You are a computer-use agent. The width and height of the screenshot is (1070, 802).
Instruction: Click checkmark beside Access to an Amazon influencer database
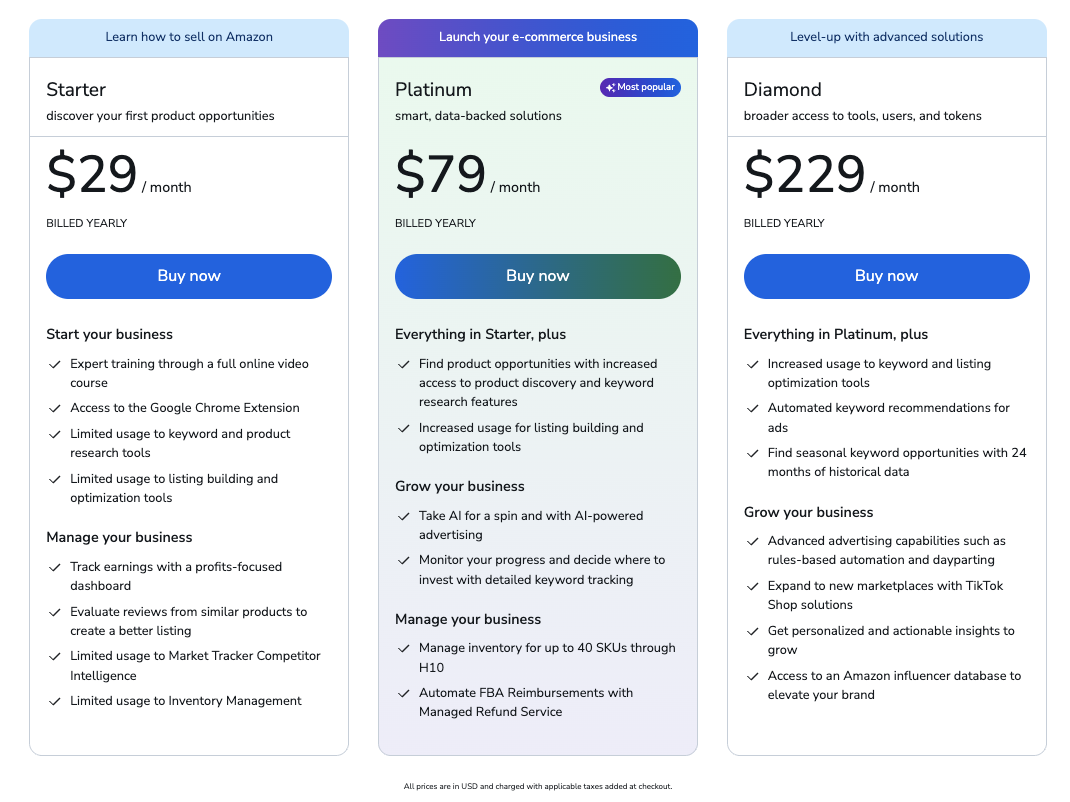click(752, 676)
